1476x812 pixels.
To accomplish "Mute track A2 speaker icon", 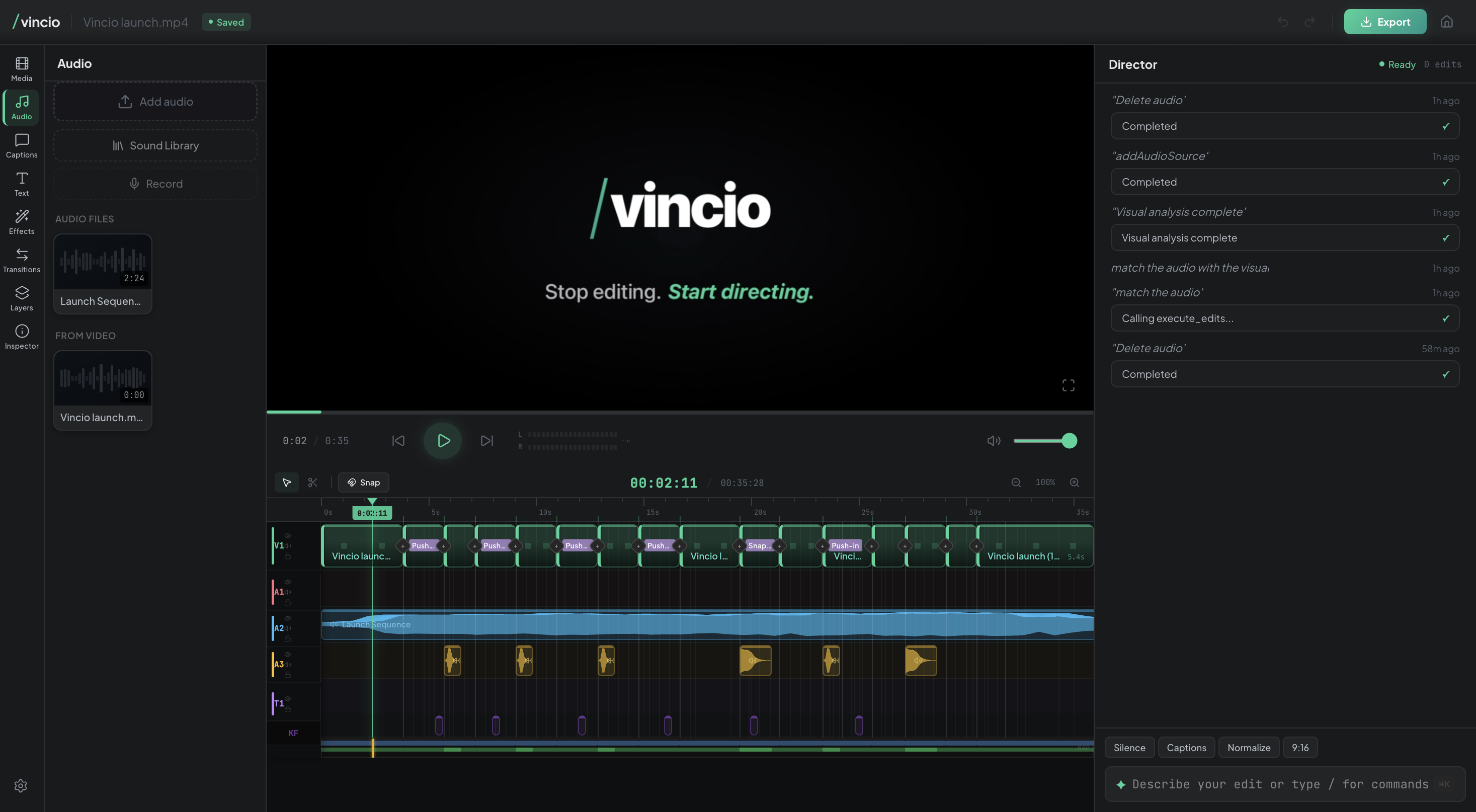I will 288,628.
